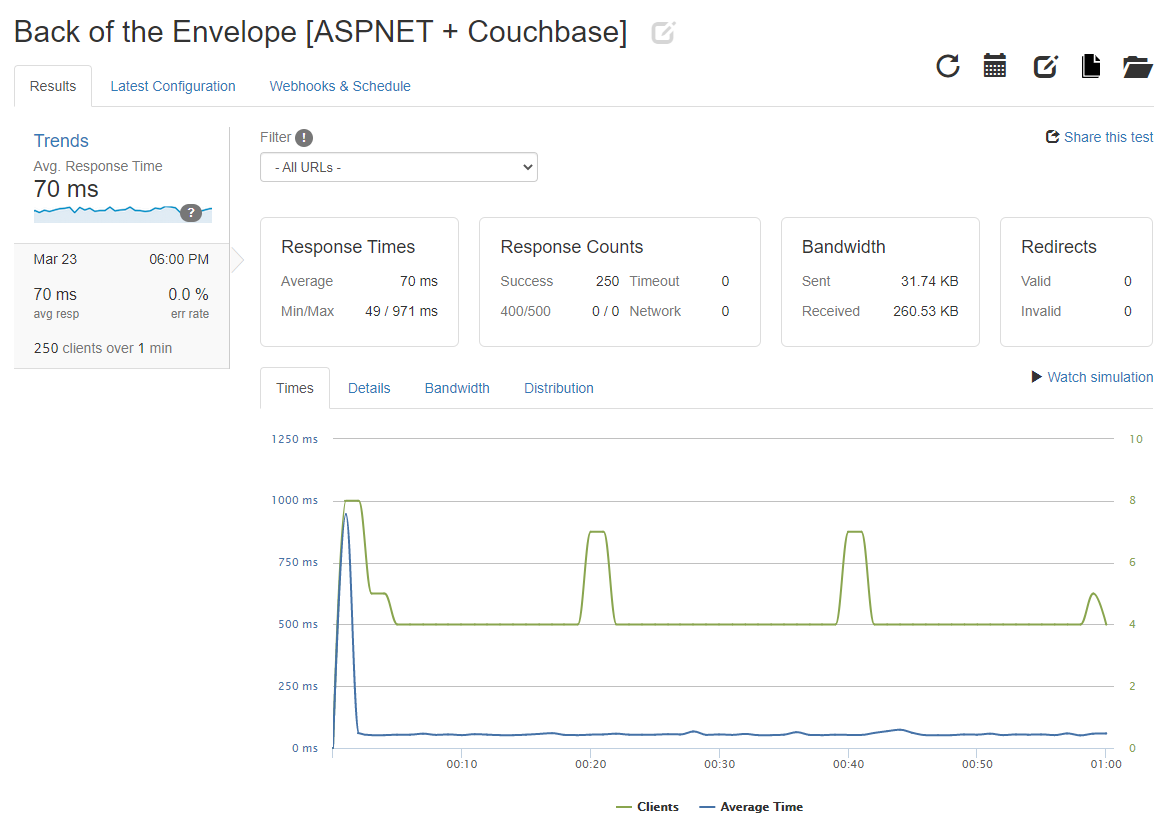Click the 0.0 % err rate value
The image size is (1171, 829).
click(x=188, y=294)
